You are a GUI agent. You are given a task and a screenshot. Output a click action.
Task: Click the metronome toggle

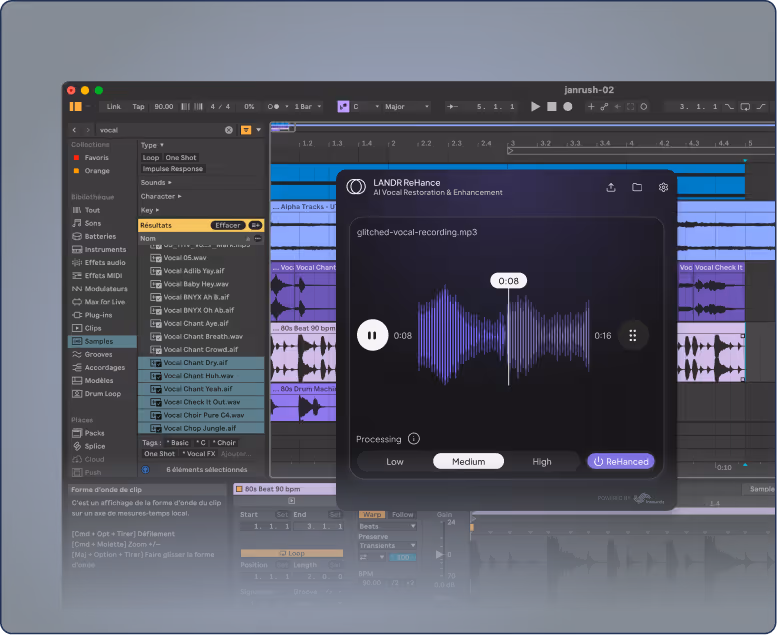[274, 107]
